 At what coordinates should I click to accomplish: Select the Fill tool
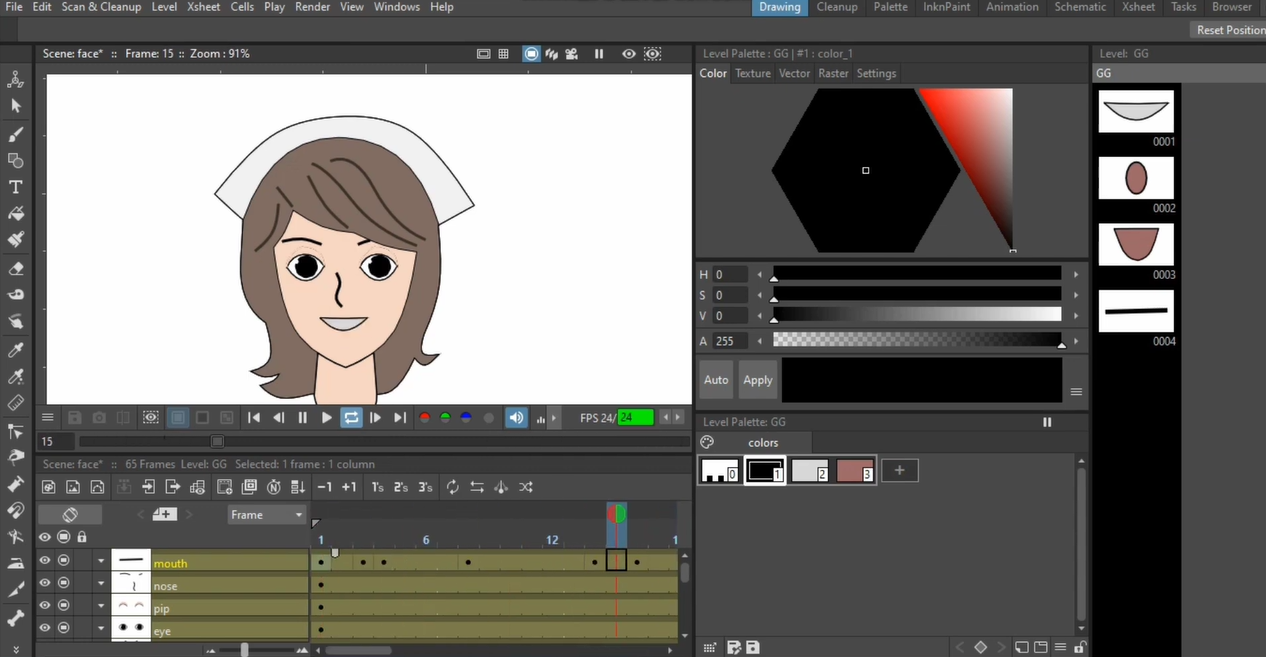pyautogui.click(x=15, y=212)
